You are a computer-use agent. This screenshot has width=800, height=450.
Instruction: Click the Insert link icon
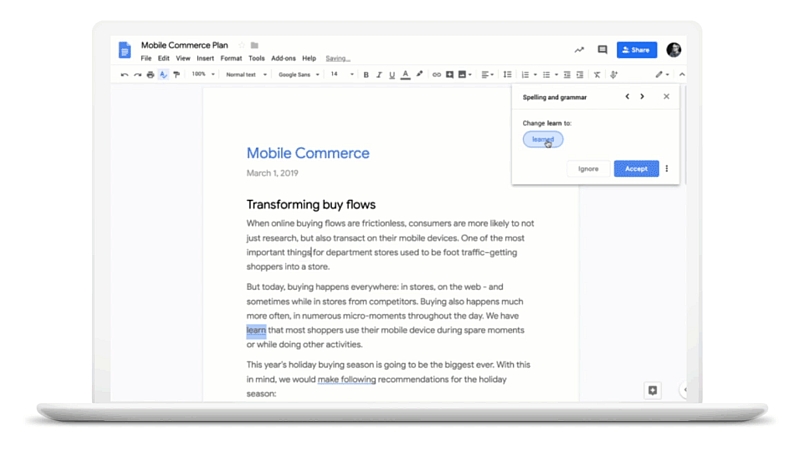[x=436, y=74]
